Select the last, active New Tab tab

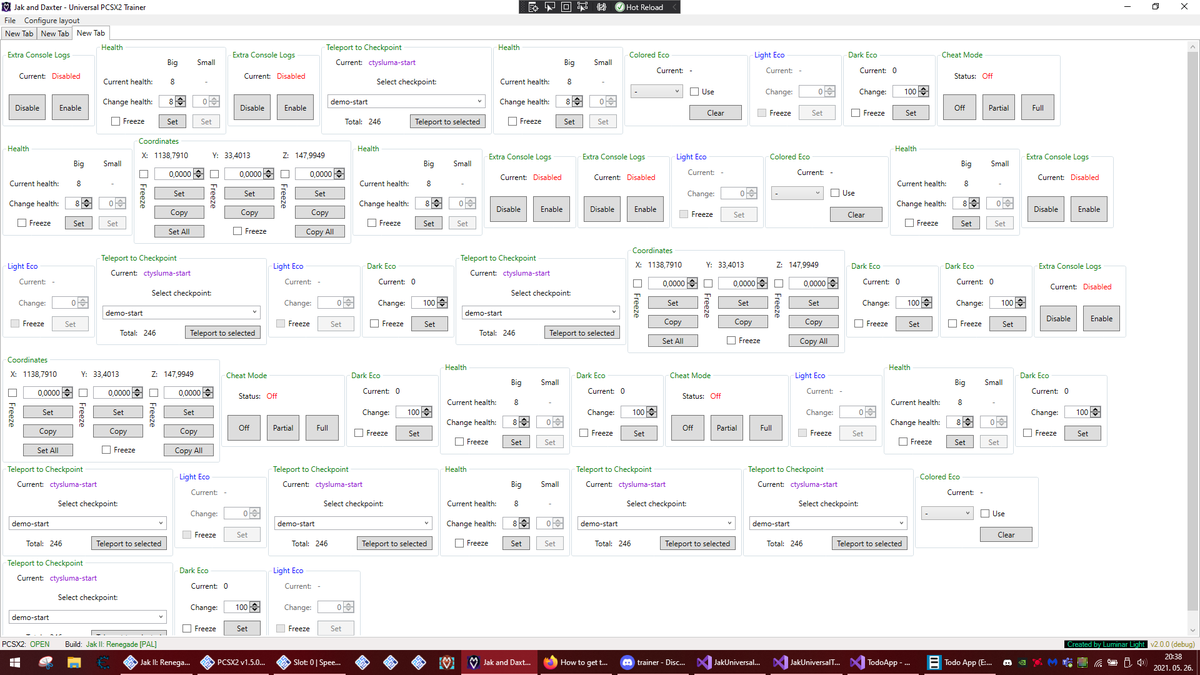[x=91, y=33]
